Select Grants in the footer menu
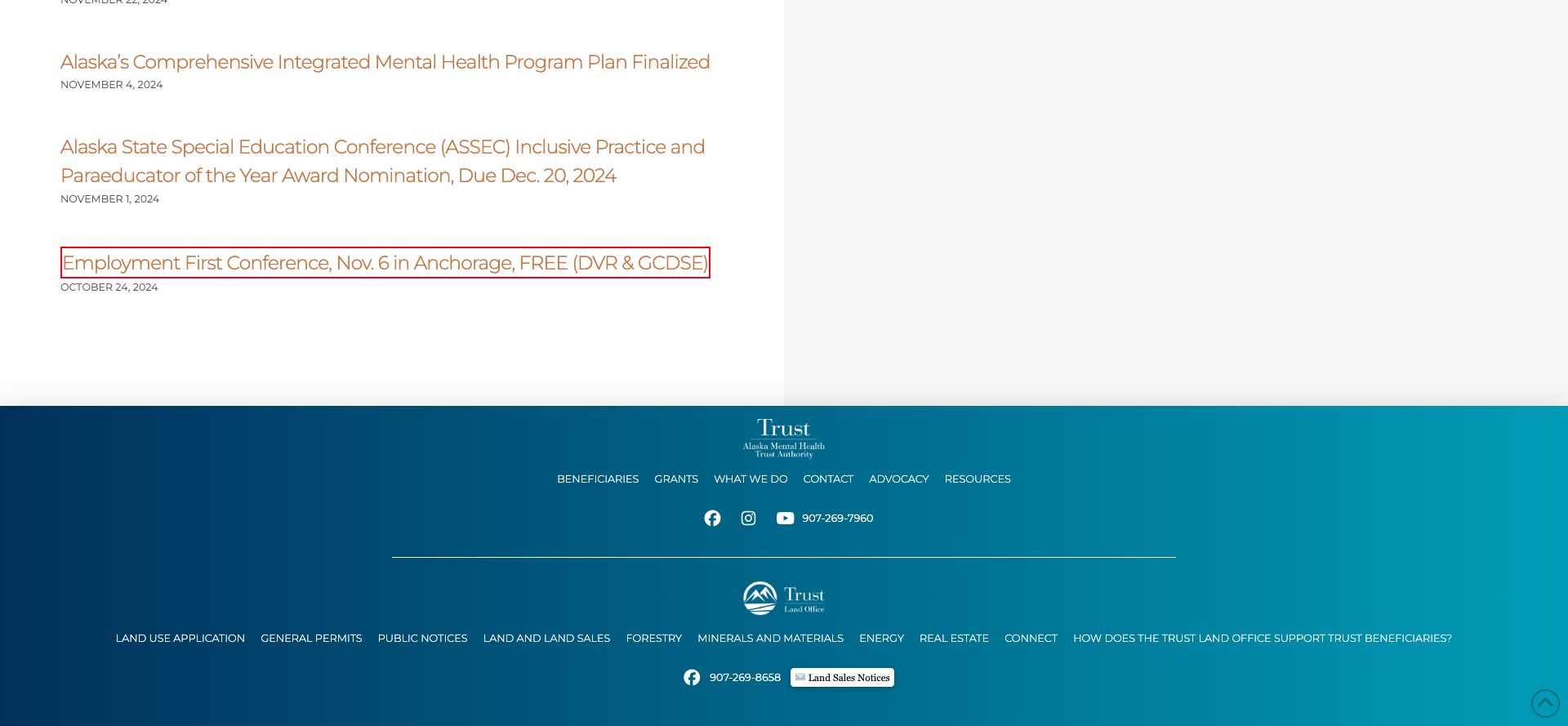The image size is (1568, 726). (x=675, y=479)
